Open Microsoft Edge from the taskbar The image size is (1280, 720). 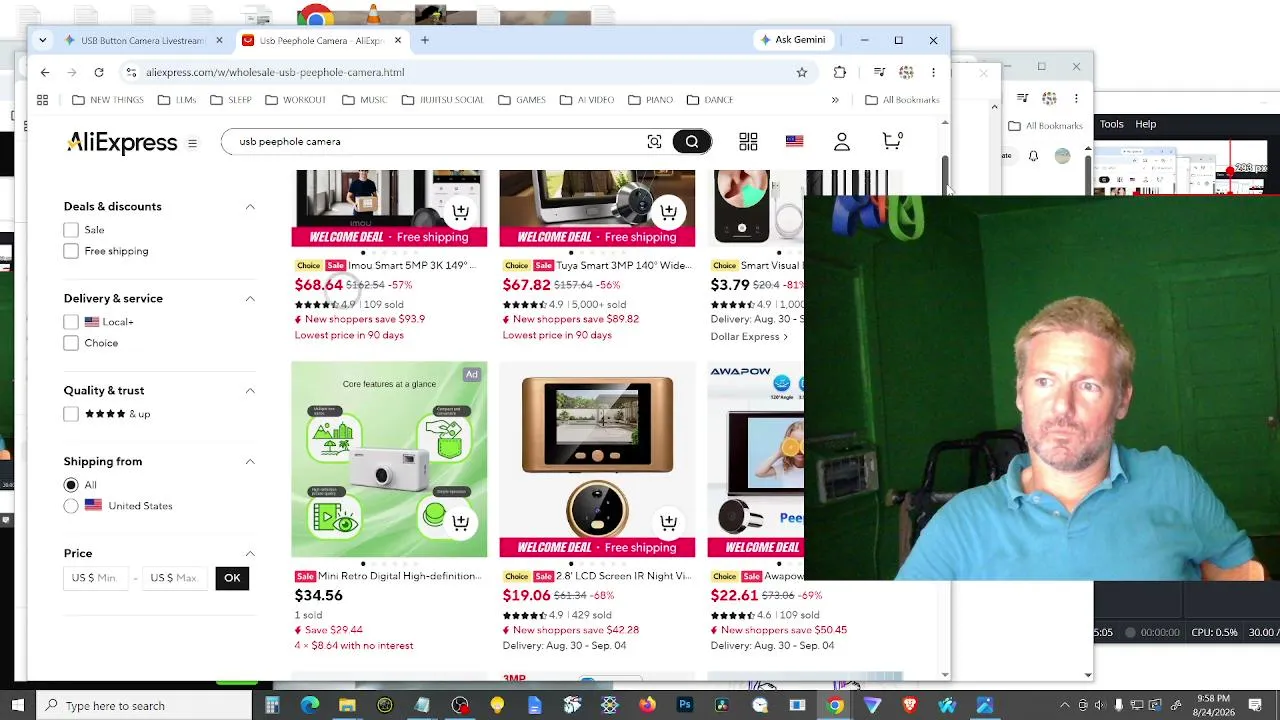click(x=310, y=705)
